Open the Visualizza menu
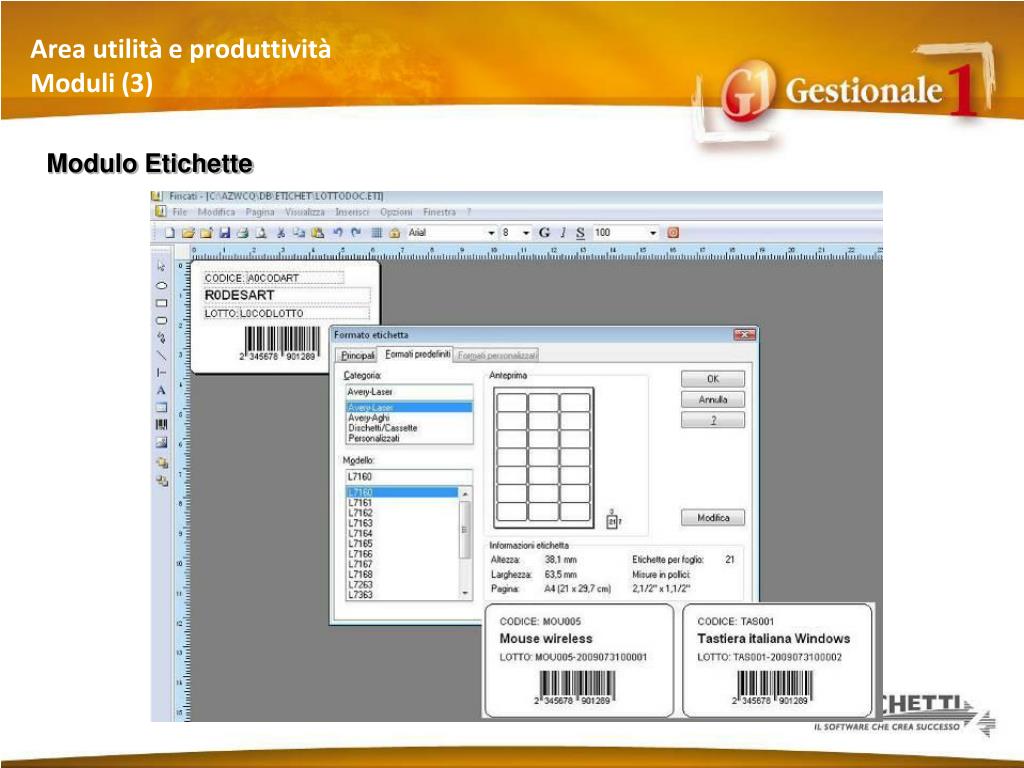Image resolution: width=1024 pixels, height=768 pixels. pyautogui.click(x=304, y=212)
